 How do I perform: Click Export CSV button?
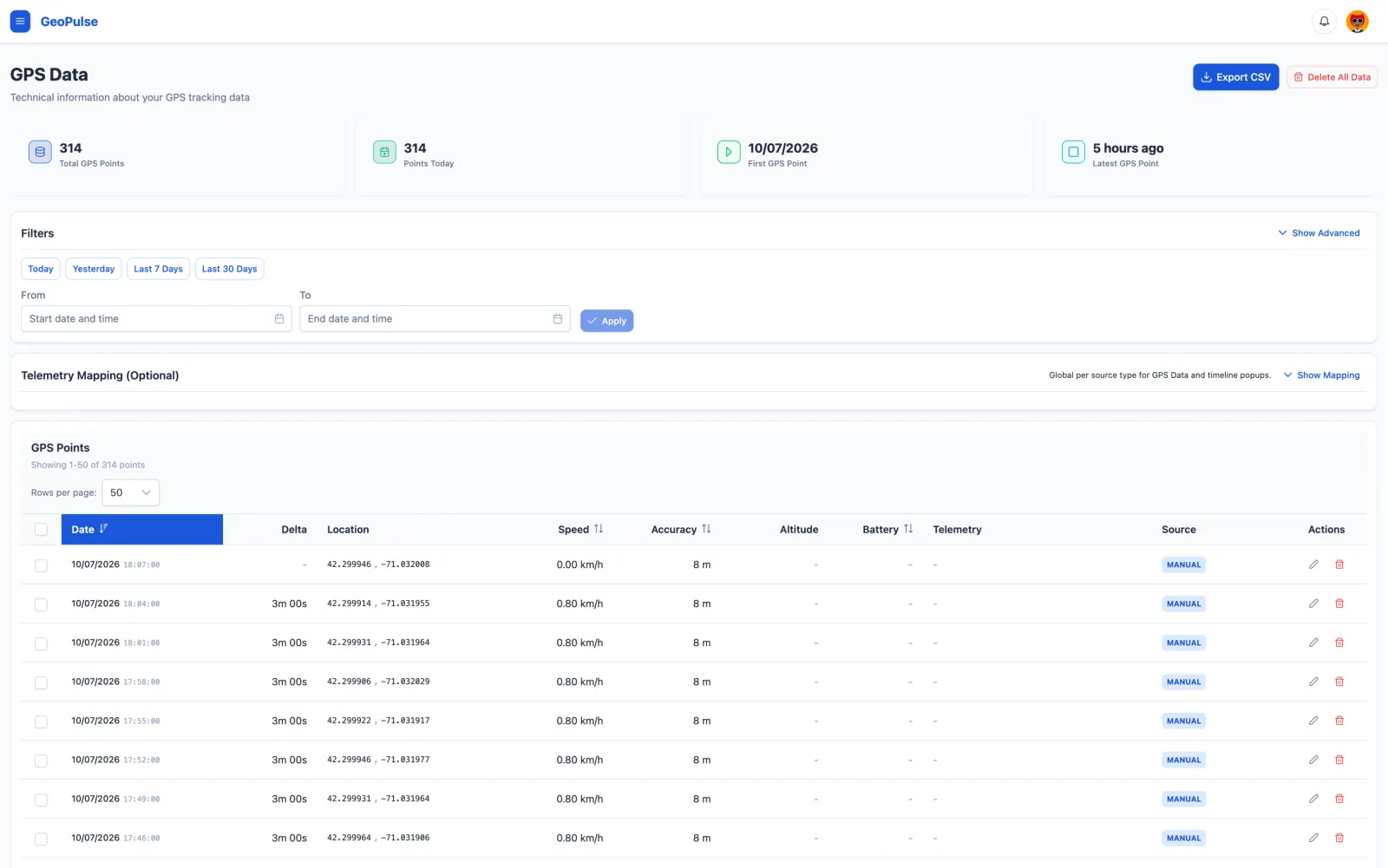(x=1235, y=77)
